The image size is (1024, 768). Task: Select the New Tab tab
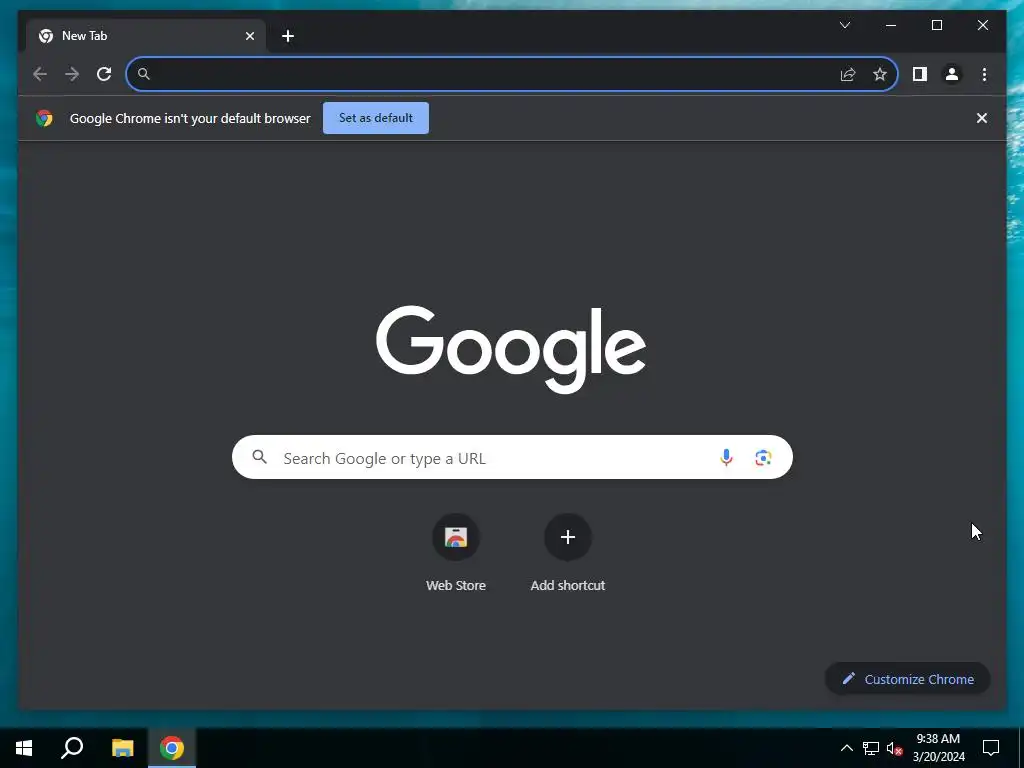tap(145, 36)
